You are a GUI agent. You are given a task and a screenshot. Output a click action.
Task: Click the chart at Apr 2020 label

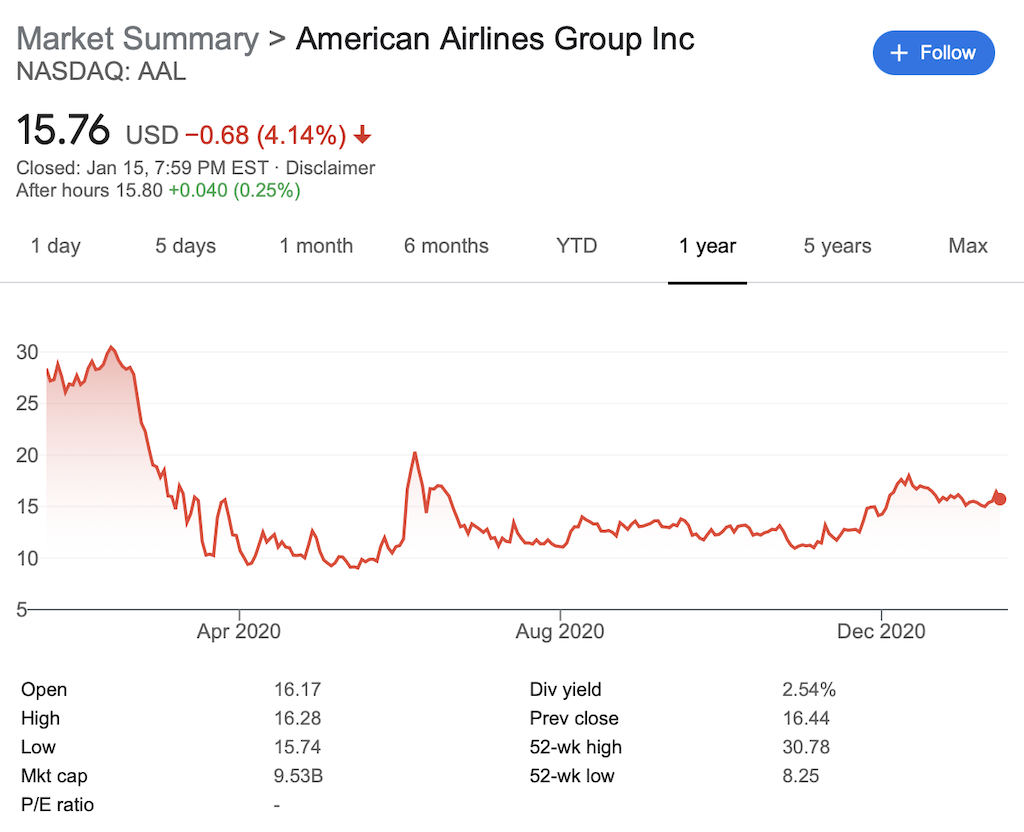tap(239, 631)
